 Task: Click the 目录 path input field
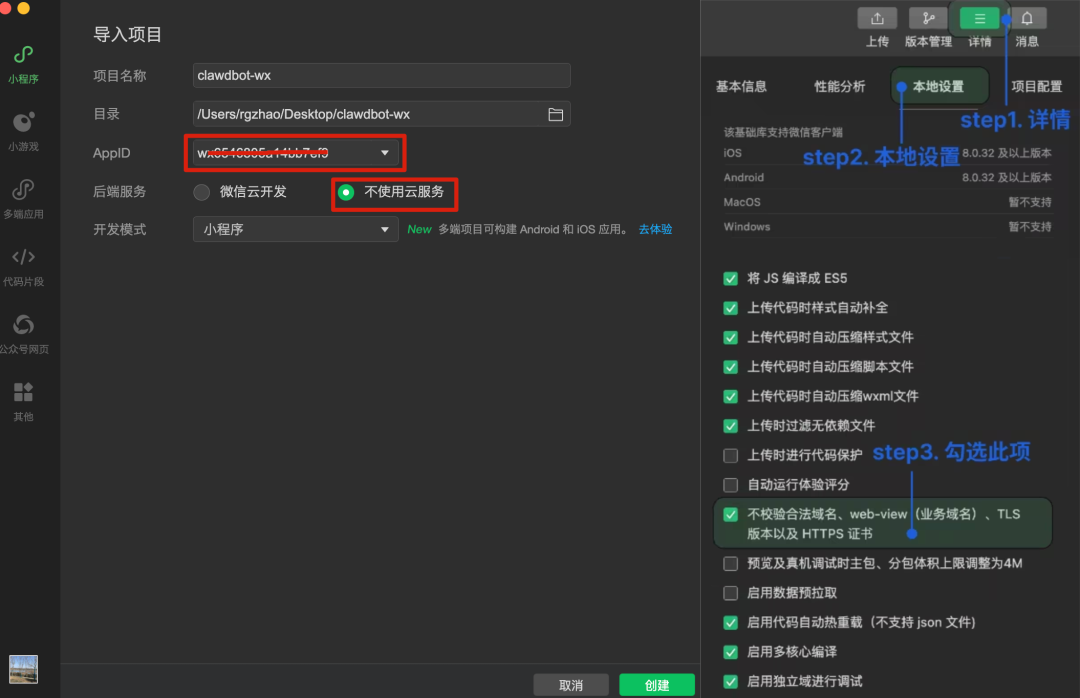coord(382,114)
